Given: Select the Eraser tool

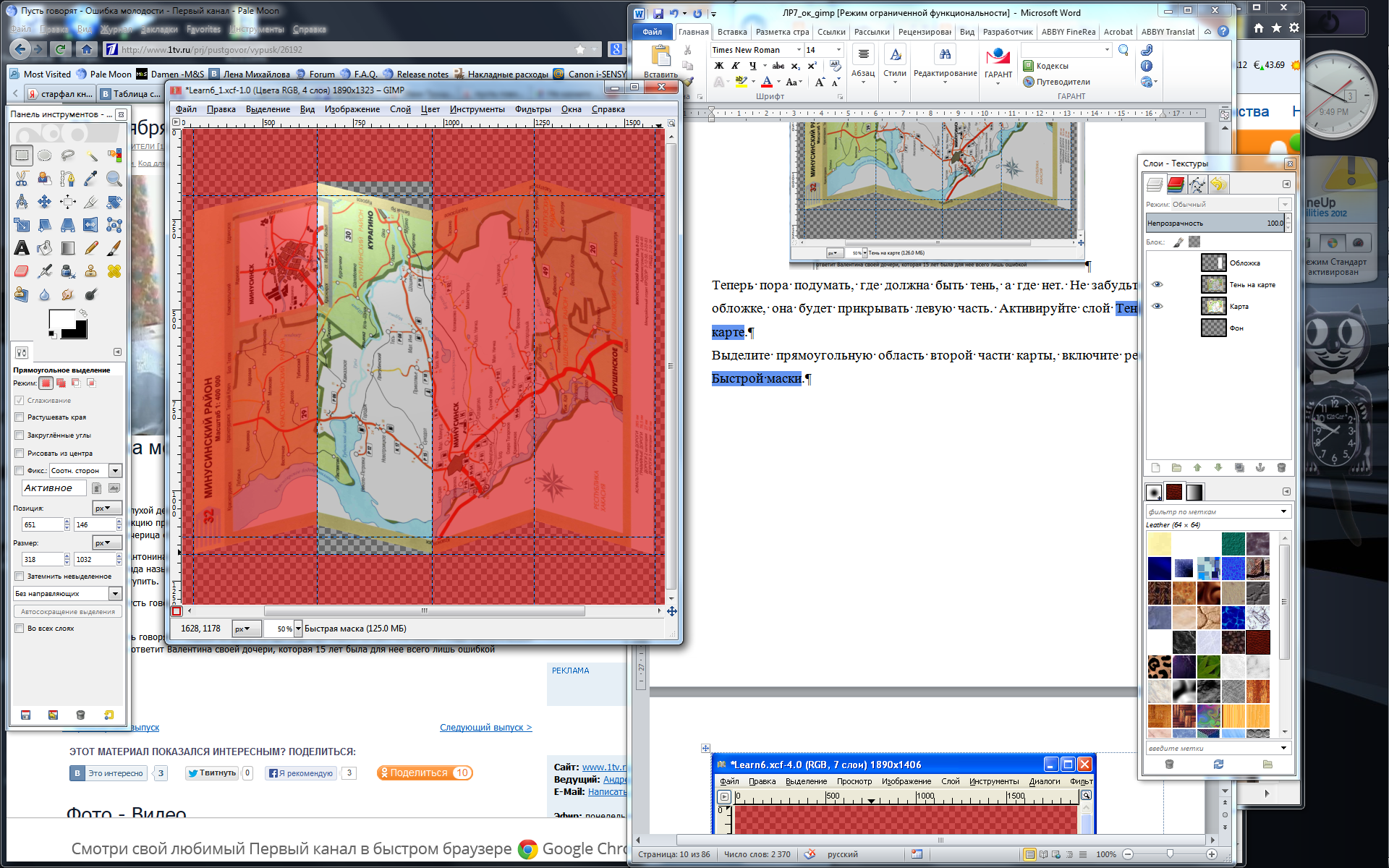Looking at the screenshot, I should point(22,271).
